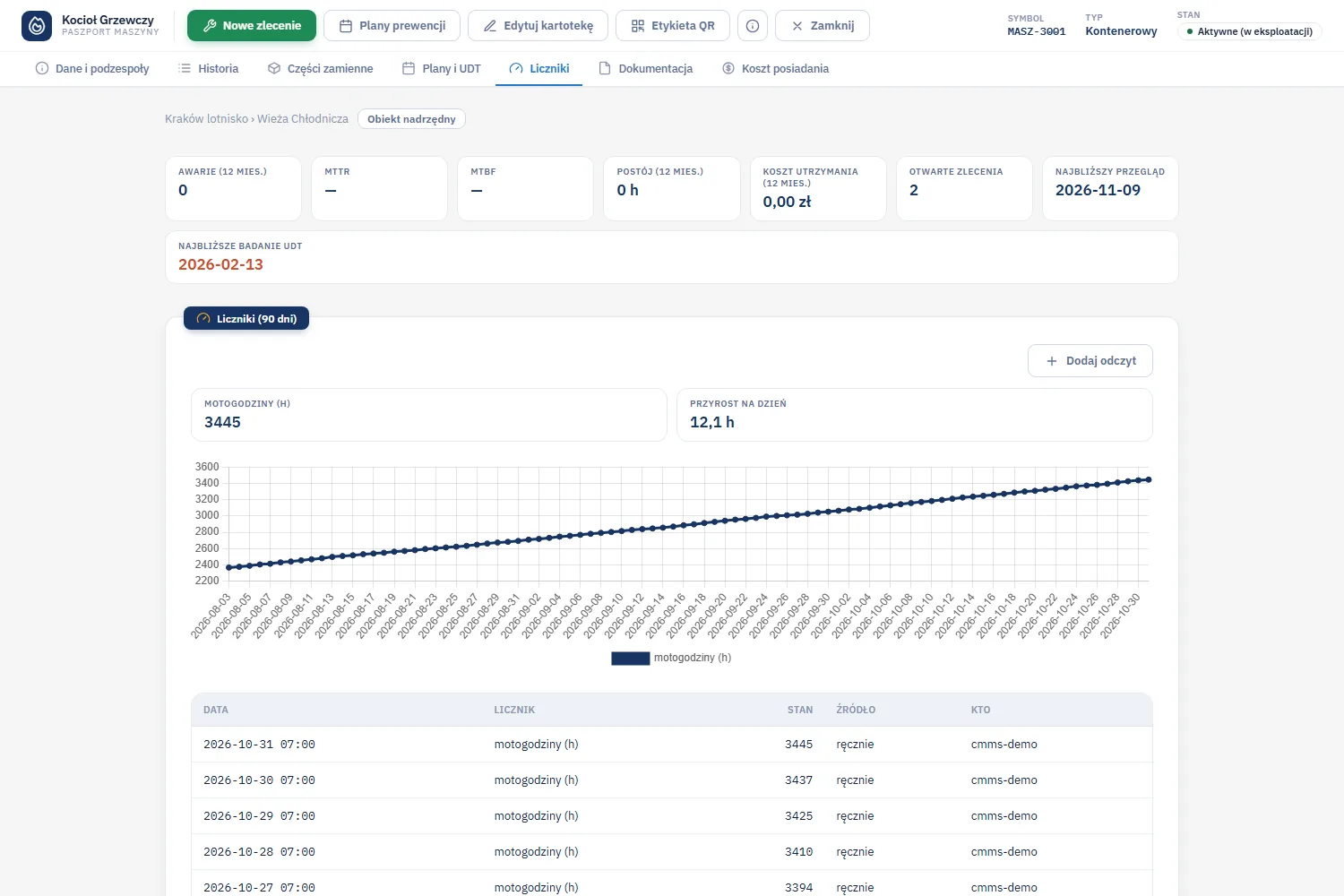Click the Przyrost na dzień 12,1 h value
Image resolution: width=1344 pixels, height=896 pixels.
click(x=712, y=422)
